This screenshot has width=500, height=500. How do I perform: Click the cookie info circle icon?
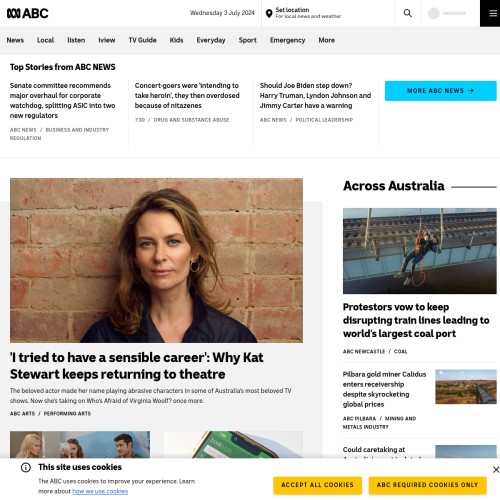click(26, 467)
